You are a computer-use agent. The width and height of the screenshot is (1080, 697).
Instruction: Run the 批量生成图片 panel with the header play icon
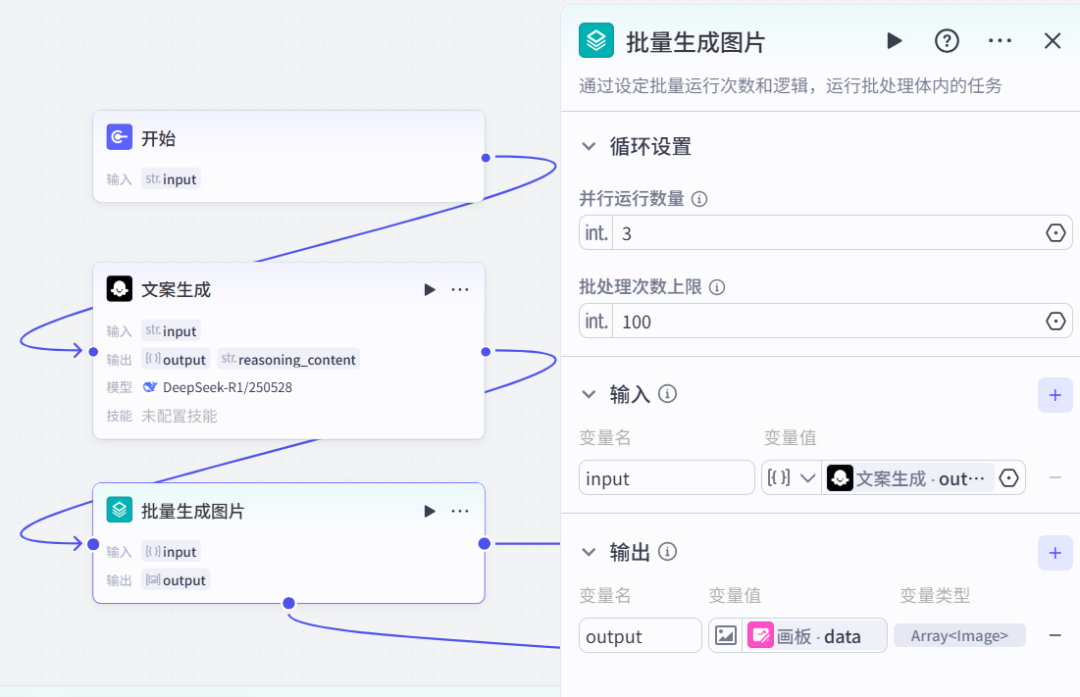click(894, 41)
